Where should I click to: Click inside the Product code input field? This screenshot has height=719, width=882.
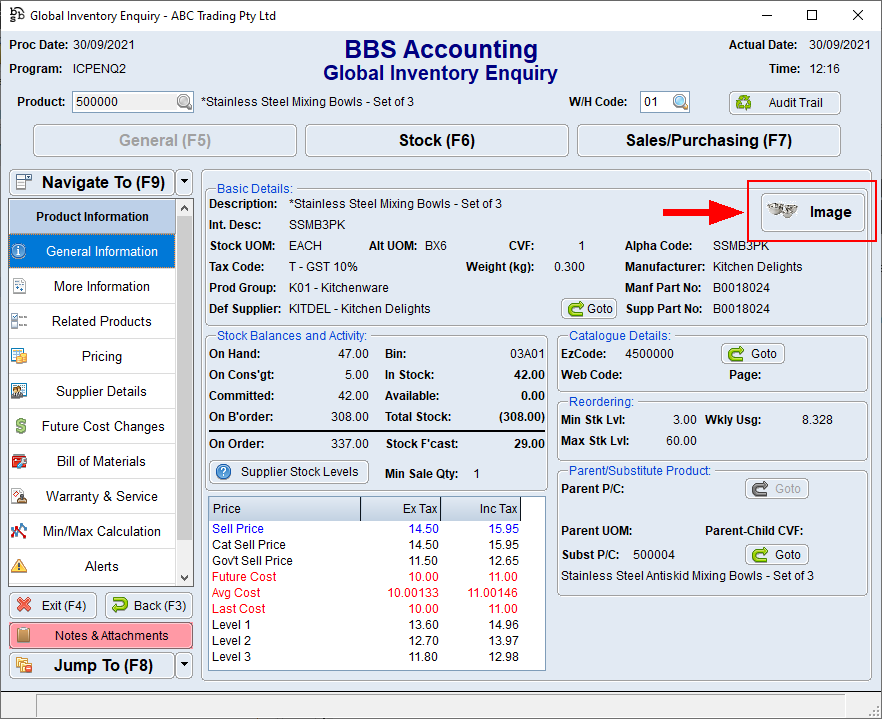(122, 102)
